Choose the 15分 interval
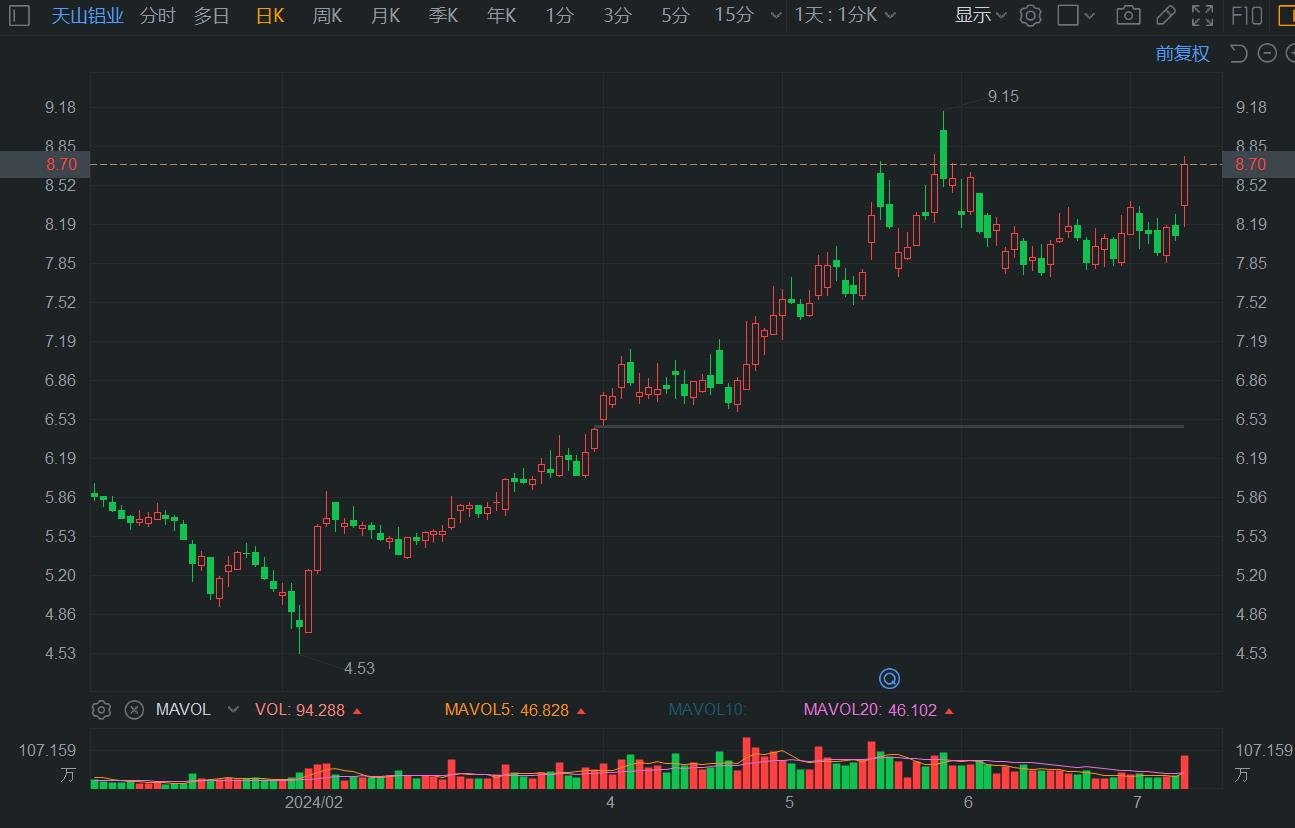Viewport: 1295px width, 828px height. (x=733, y=15)
